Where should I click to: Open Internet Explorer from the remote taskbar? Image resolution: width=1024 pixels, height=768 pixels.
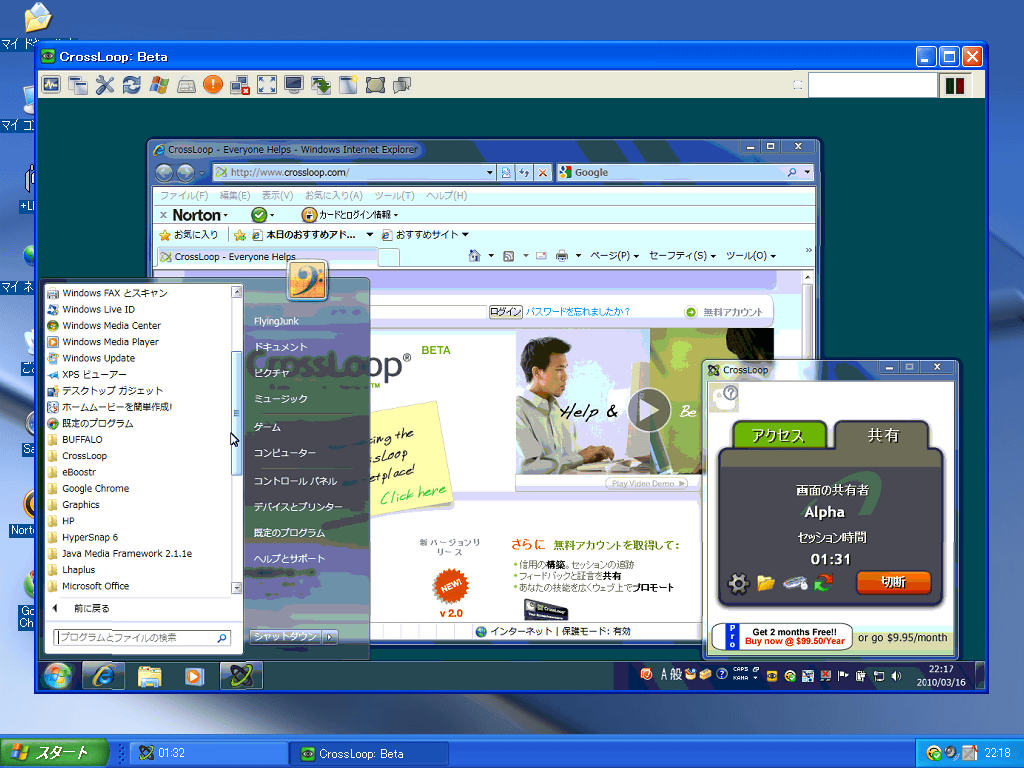point(103,676)
